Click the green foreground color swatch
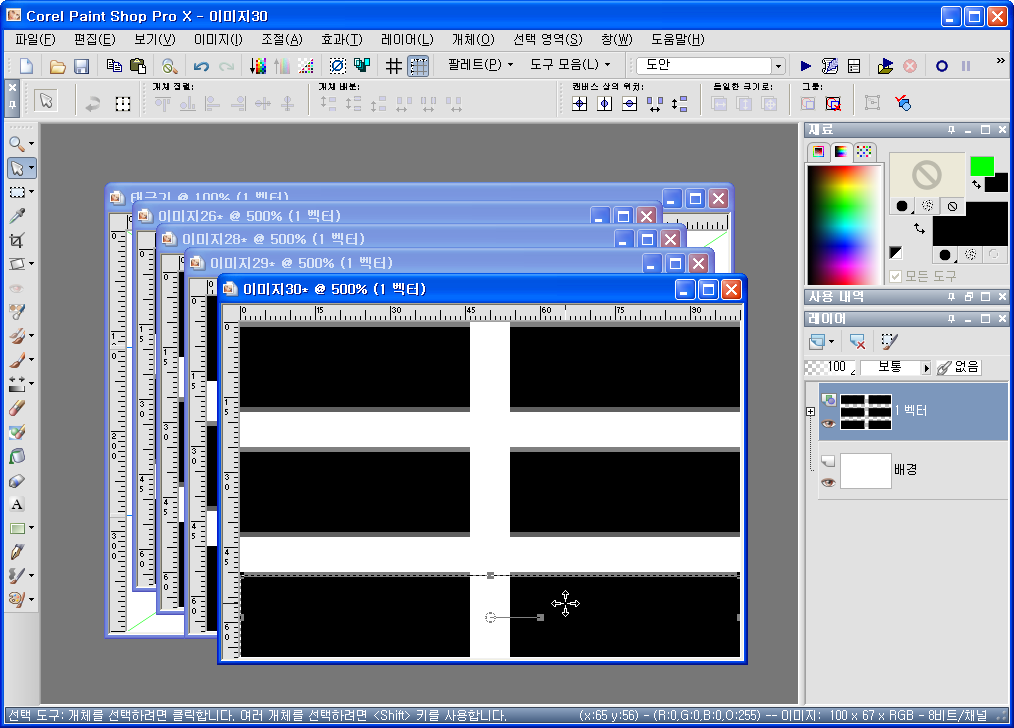This screenshot has height=728, width=1014. pyautogui.click(x=982, y=166)
